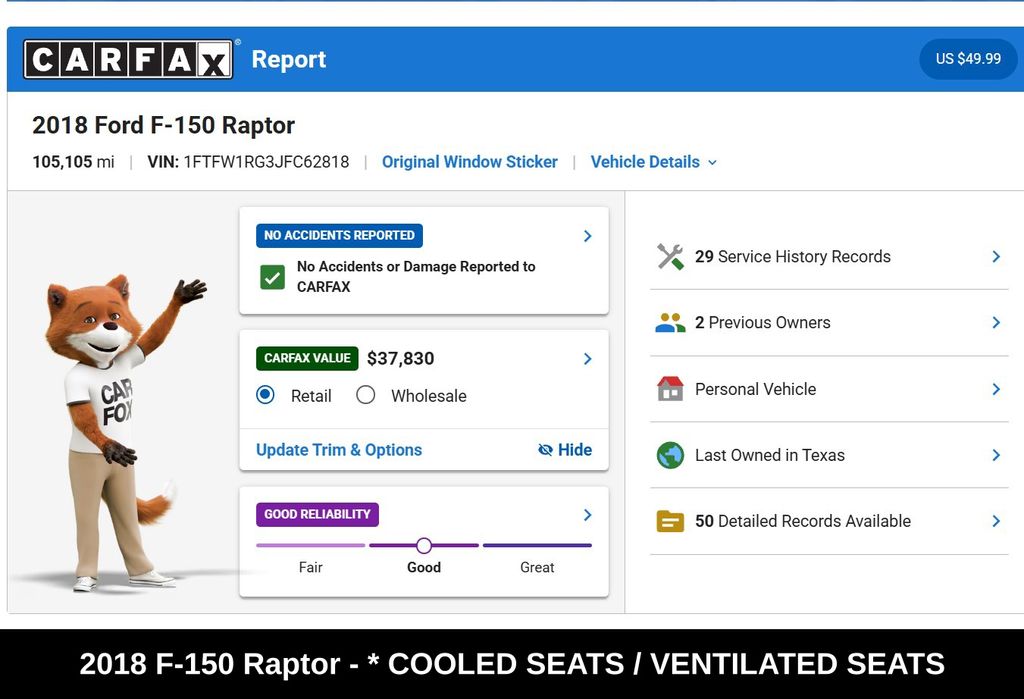Click the CARFAX VALUE badge
The image size is (1024, 699).
(307, 359)
